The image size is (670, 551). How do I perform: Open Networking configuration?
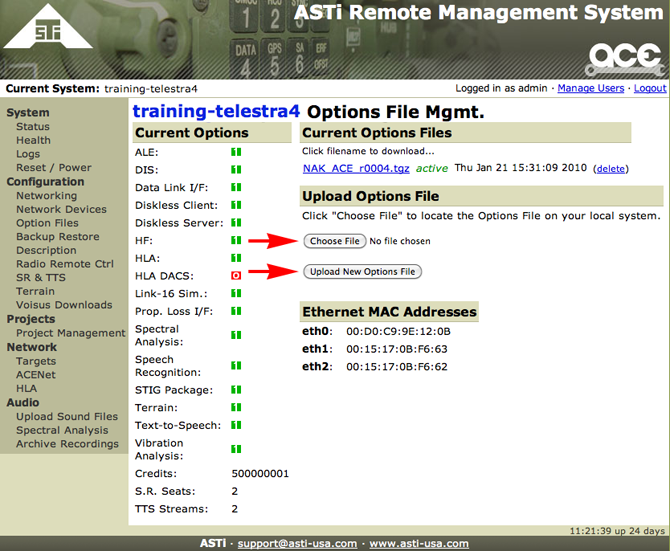pos(47,196)
